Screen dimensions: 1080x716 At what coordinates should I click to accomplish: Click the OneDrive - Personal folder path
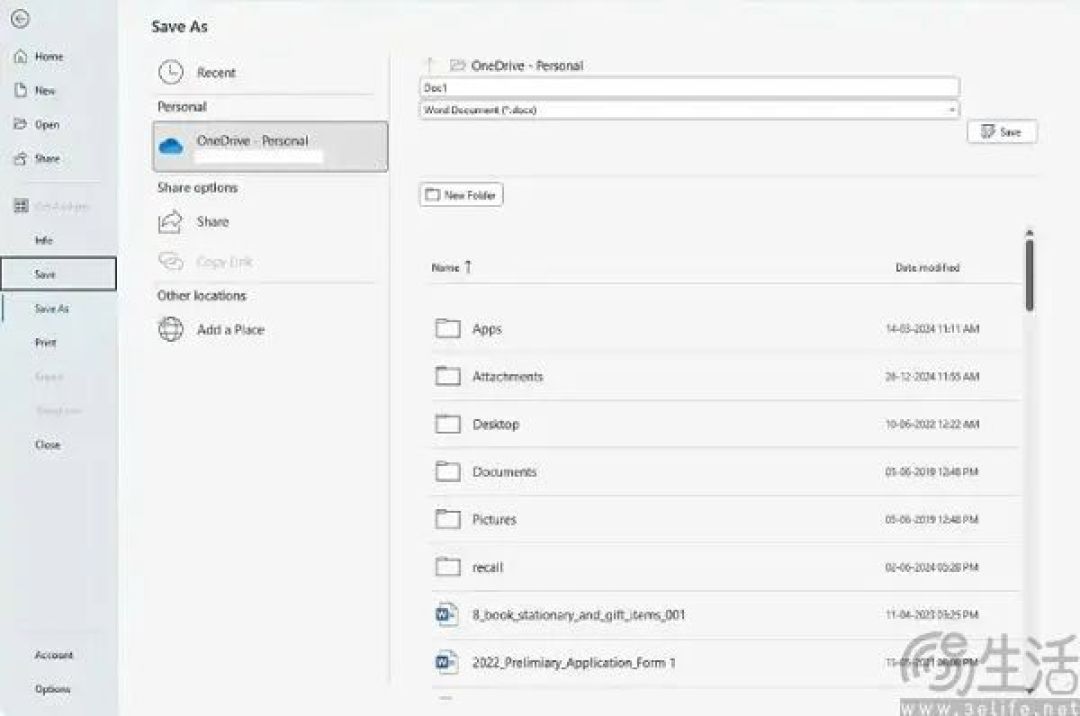click(x=527, y=65)
